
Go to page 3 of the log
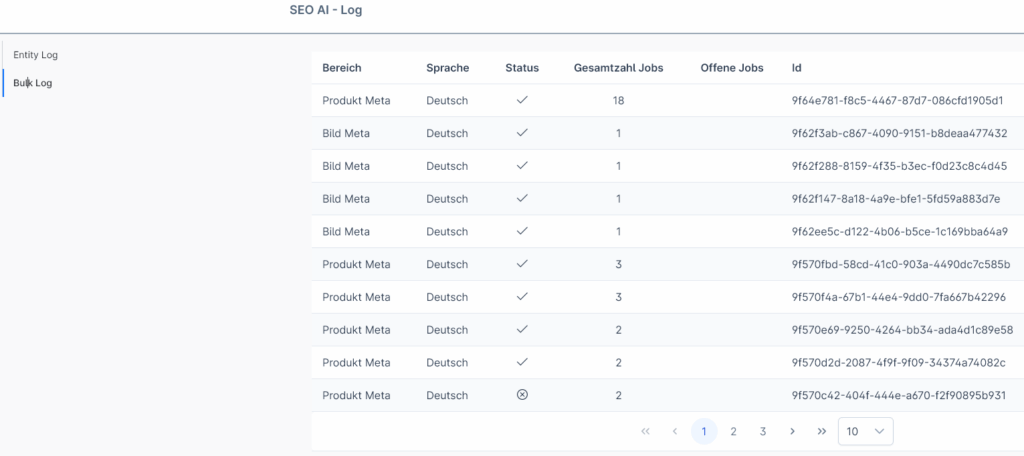click(763, 431)
